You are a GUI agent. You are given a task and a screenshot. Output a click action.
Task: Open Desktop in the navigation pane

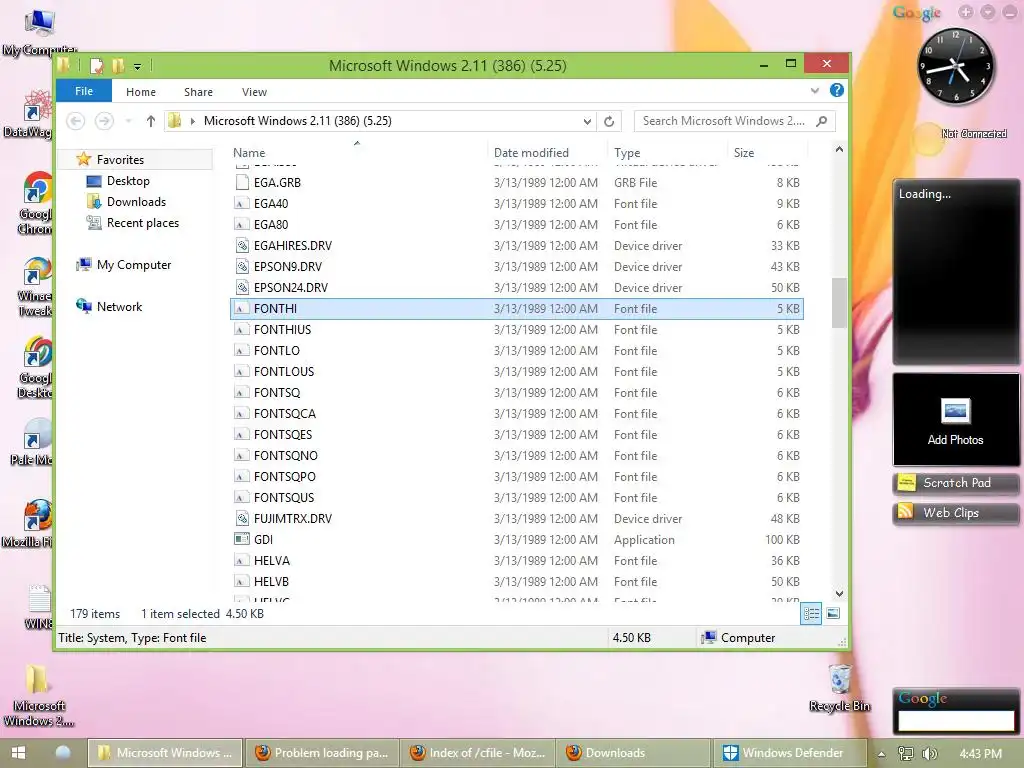click(x=128, y=181)
